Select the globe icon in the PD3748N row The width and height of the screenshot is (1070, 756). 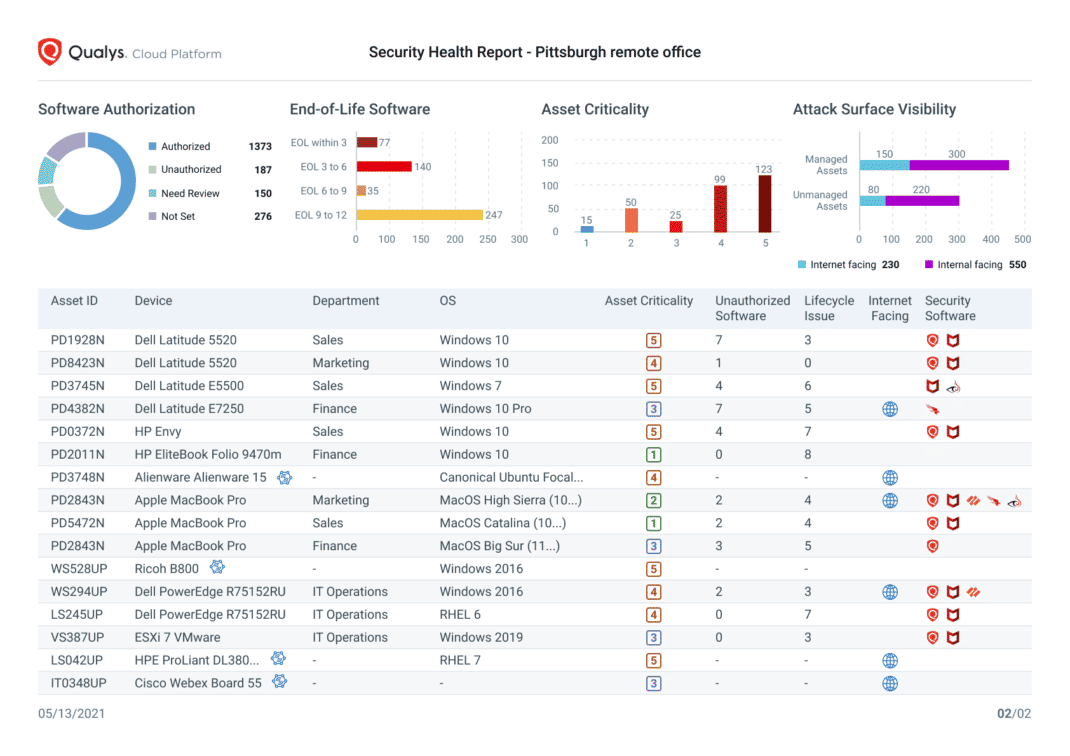[x=890, y=478]
